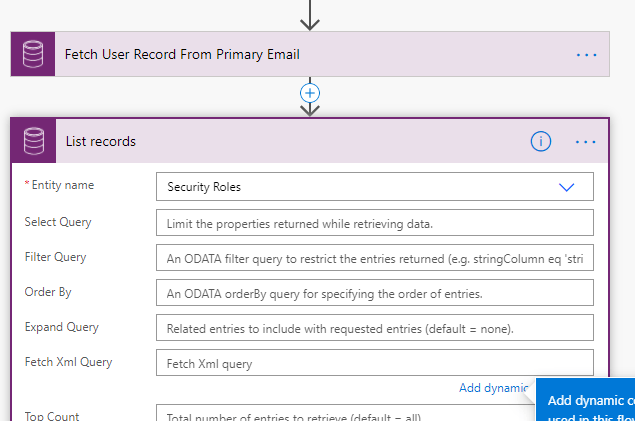Click the List records database icon
This screenshot has width=635, height=421.
(33, 141)
